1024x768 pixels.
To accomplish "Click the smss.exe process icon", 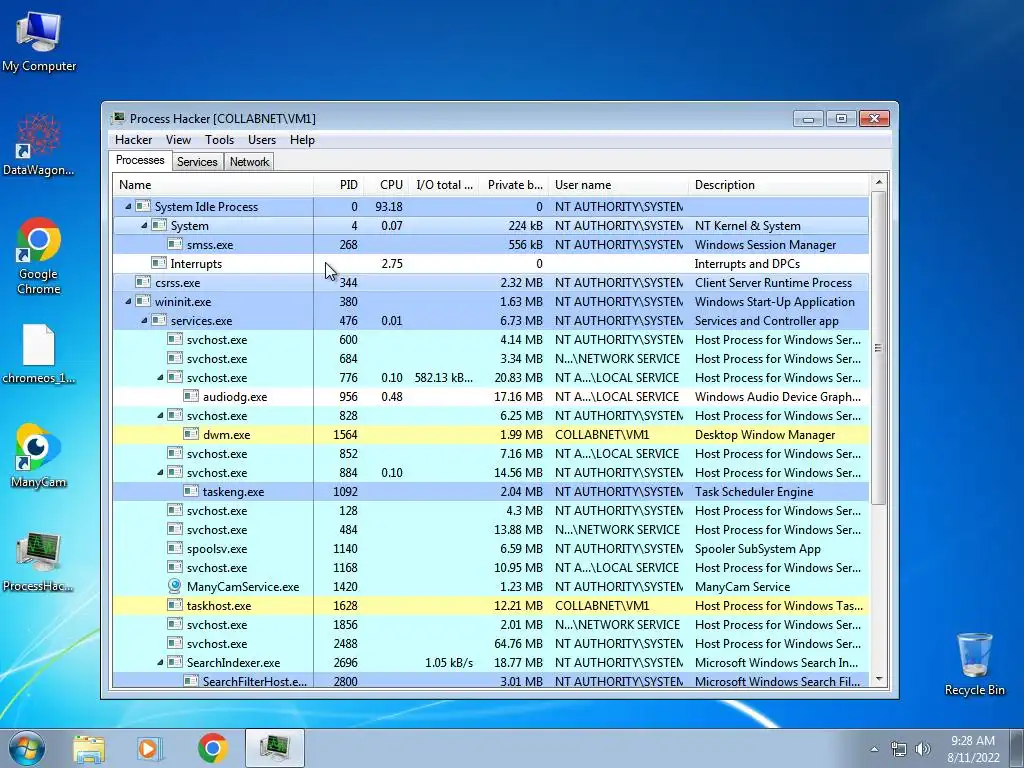I will coord(174,244).
